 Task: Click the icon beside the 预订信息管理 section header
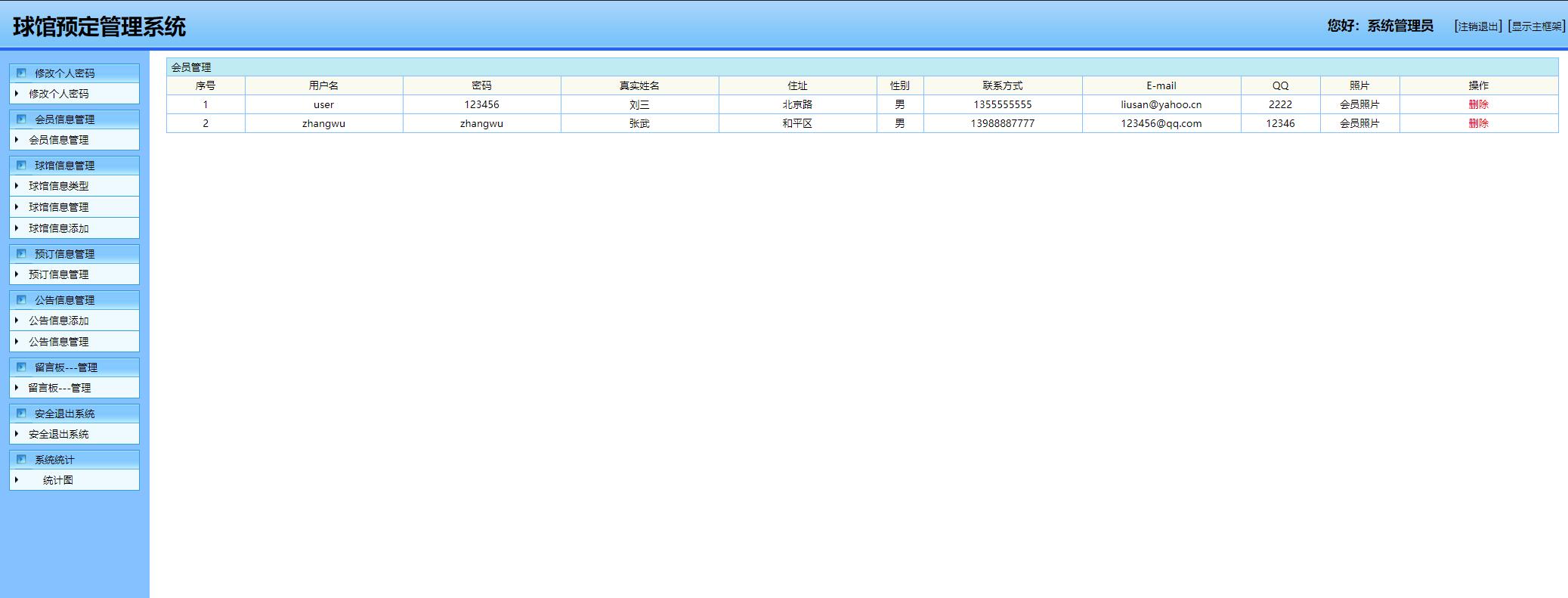21,254
